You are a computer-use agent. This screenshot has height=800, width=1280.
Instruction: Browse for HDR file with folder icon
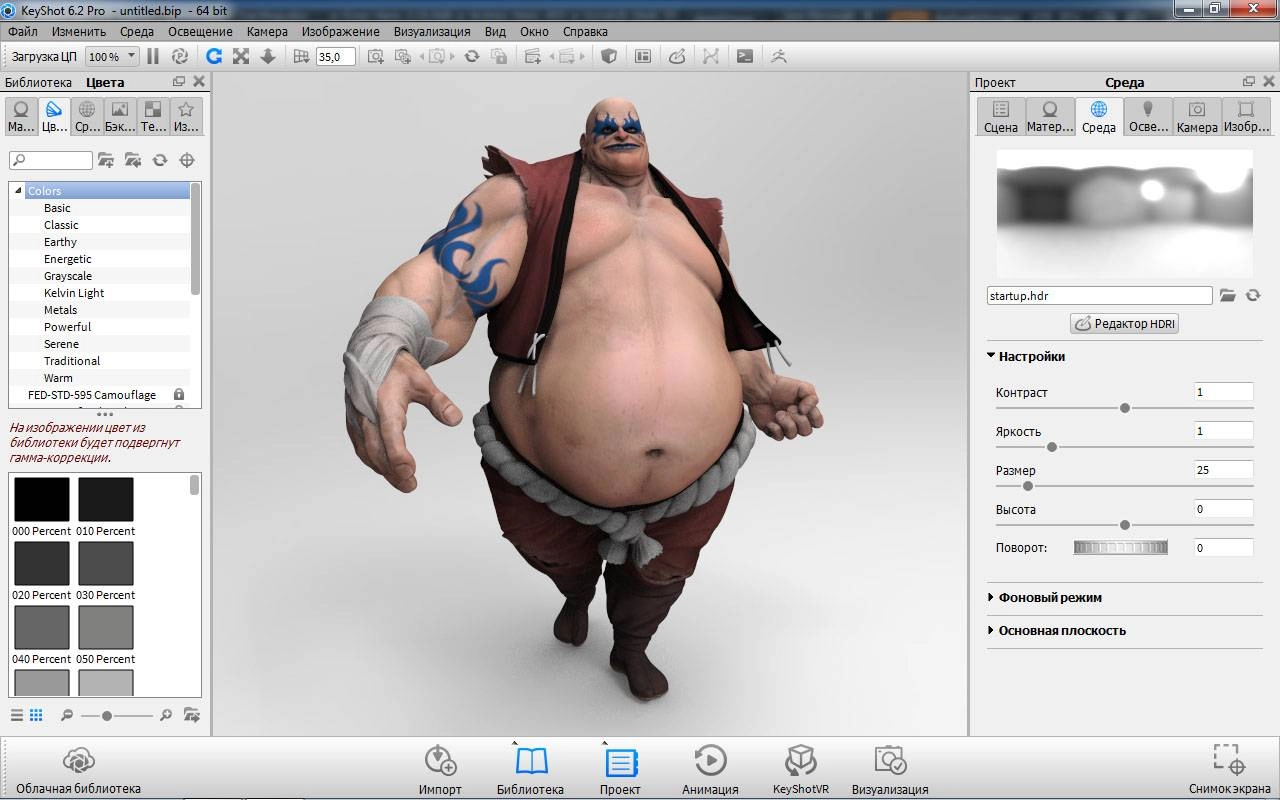(1228, 296)
